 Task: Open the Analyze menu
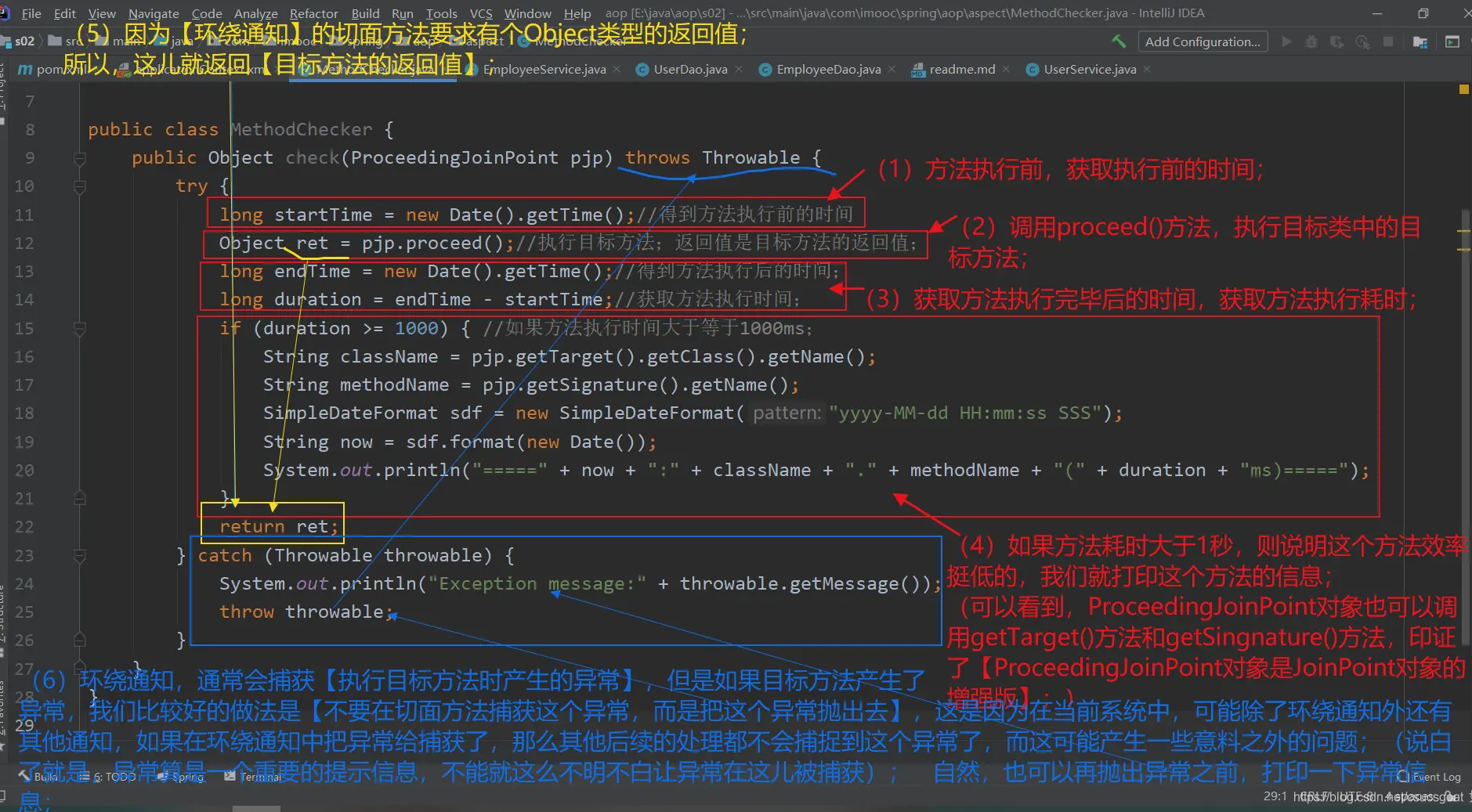point(256,13)
